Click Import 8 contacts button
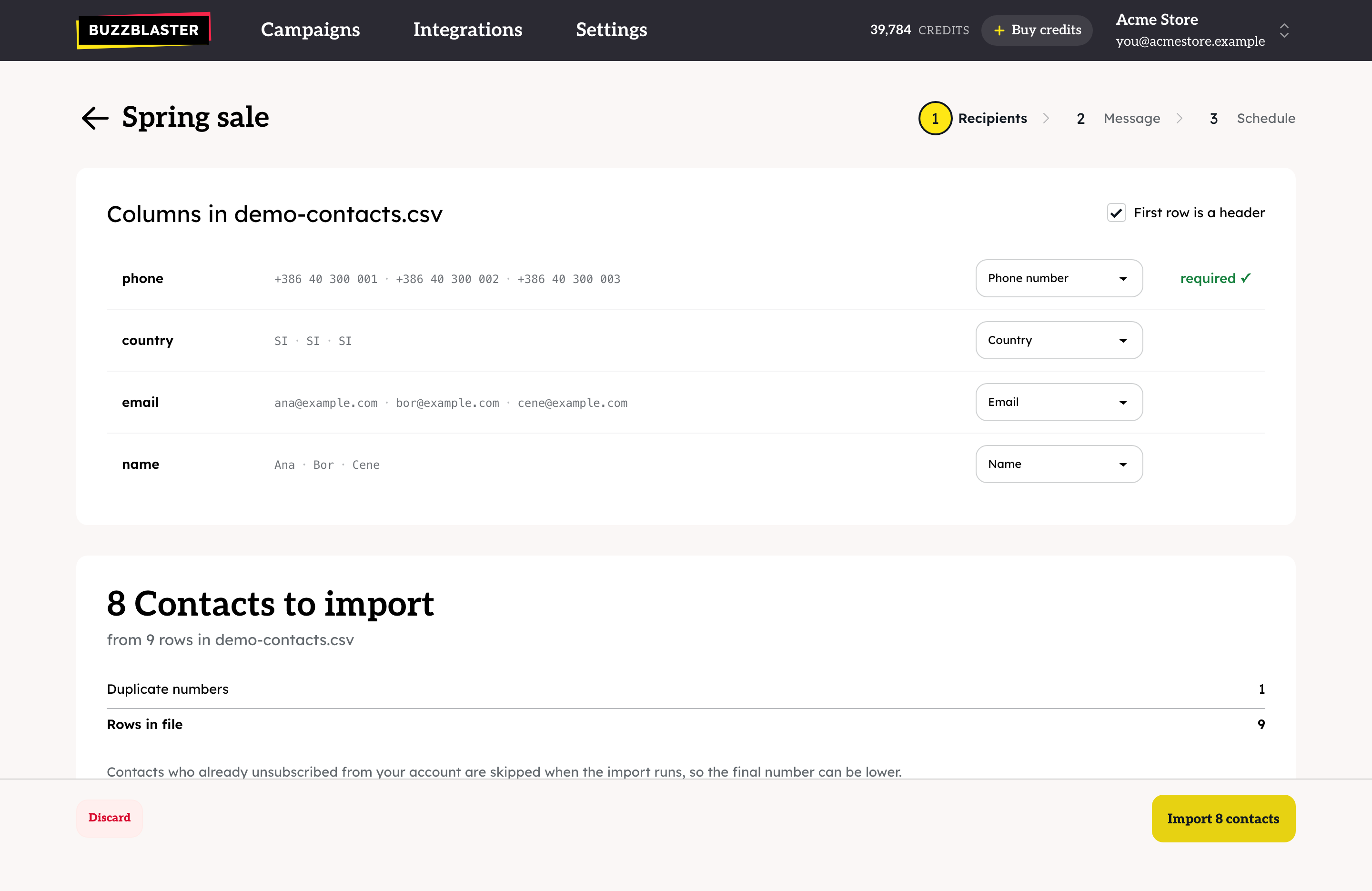This screenshot has width=1372, height=891. click(1223, 818)
